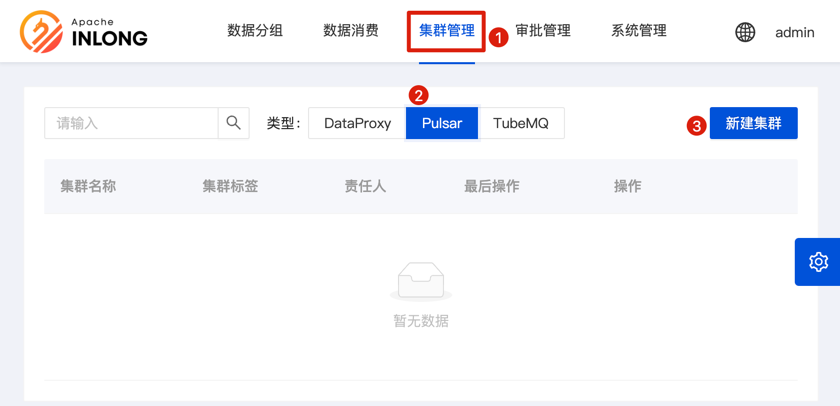This screenshot has height=406, width=840.
Task: Click the Apache InLong logo
Action: tap(84, 31)
